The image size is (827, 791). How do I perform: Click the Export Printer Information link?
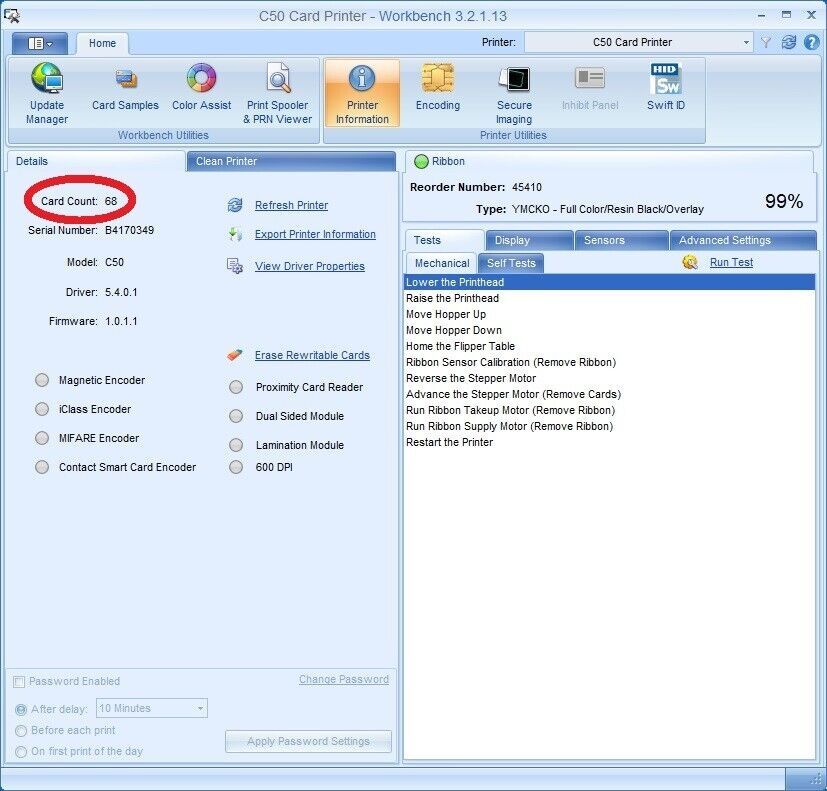point(315,234)
